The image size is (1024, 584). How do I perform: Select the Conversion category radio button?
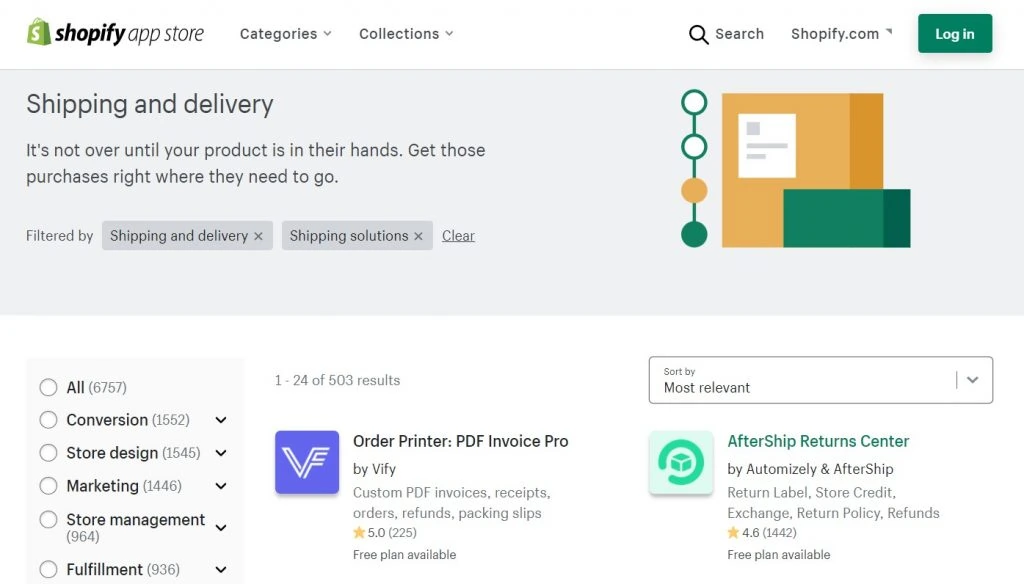[47, 420]
